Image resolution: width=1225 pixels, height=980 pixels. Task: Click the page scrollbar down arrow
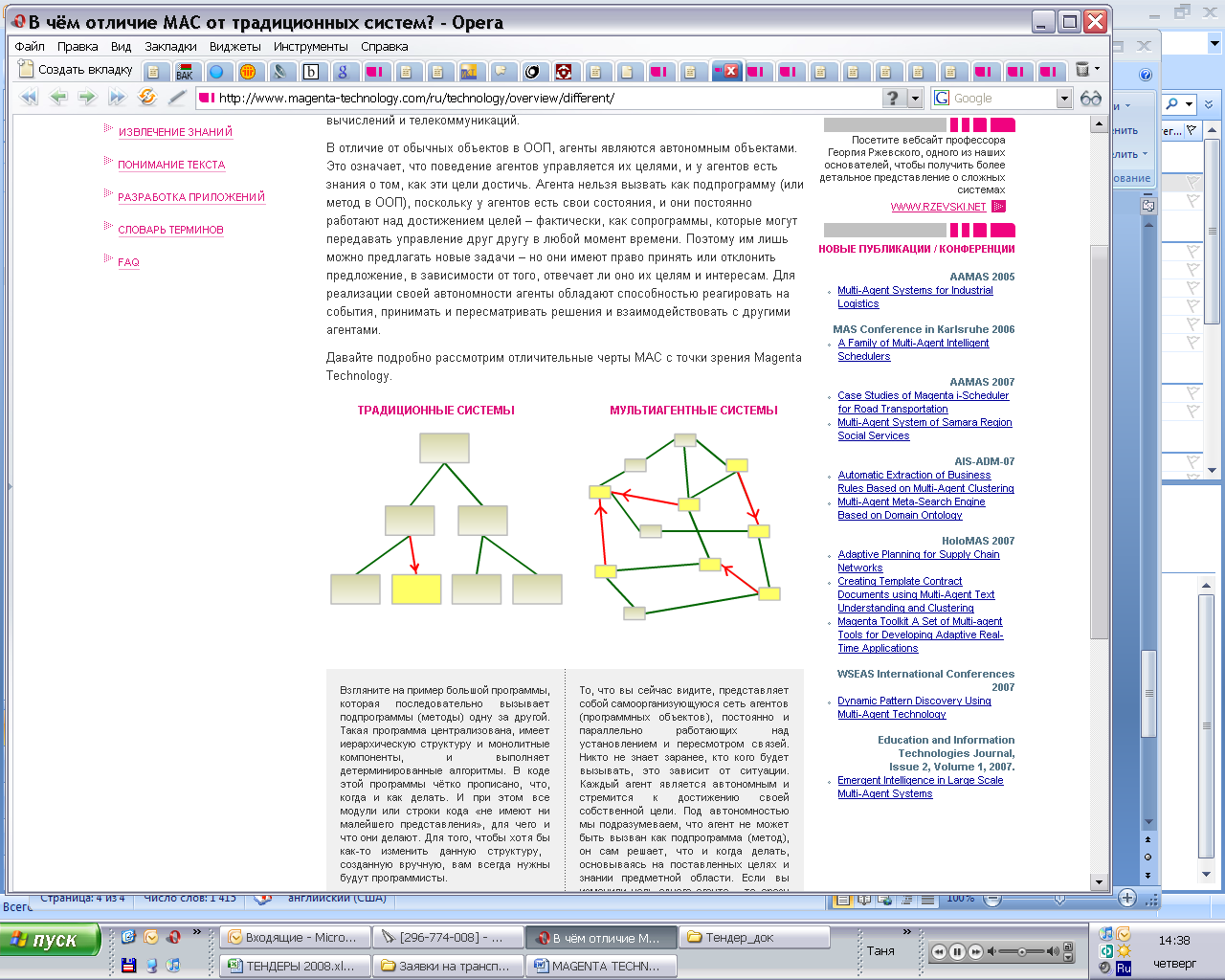pyautogui.click(x=1099, y=882)
